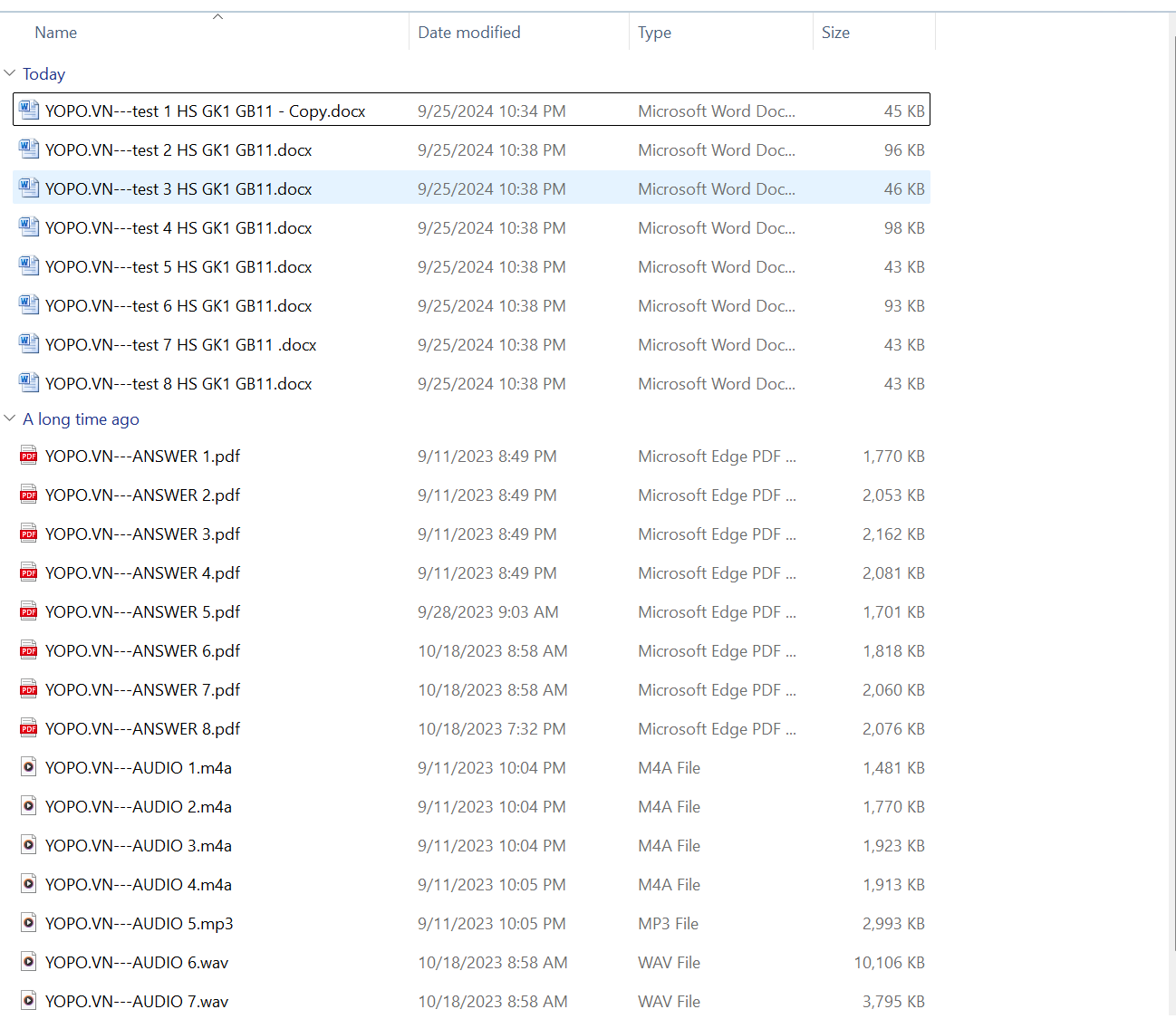Screen dimensions: 1176x1019
Task: Select file name YOPO.VN---AUDIO 4.m4a
Action: tap(139, 885)
